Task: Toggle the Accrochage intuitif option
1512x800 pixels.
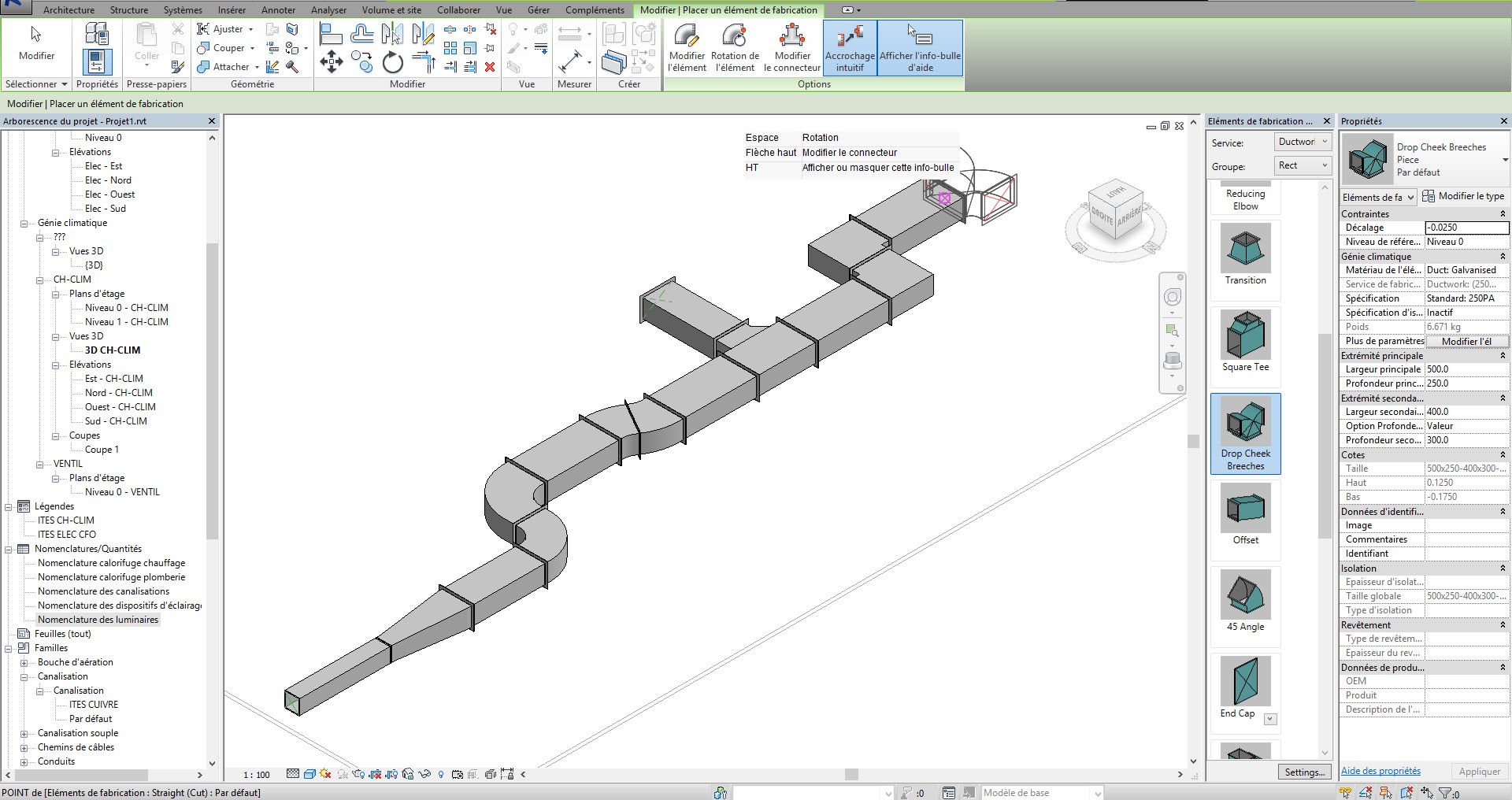Action: click(850, 47)
